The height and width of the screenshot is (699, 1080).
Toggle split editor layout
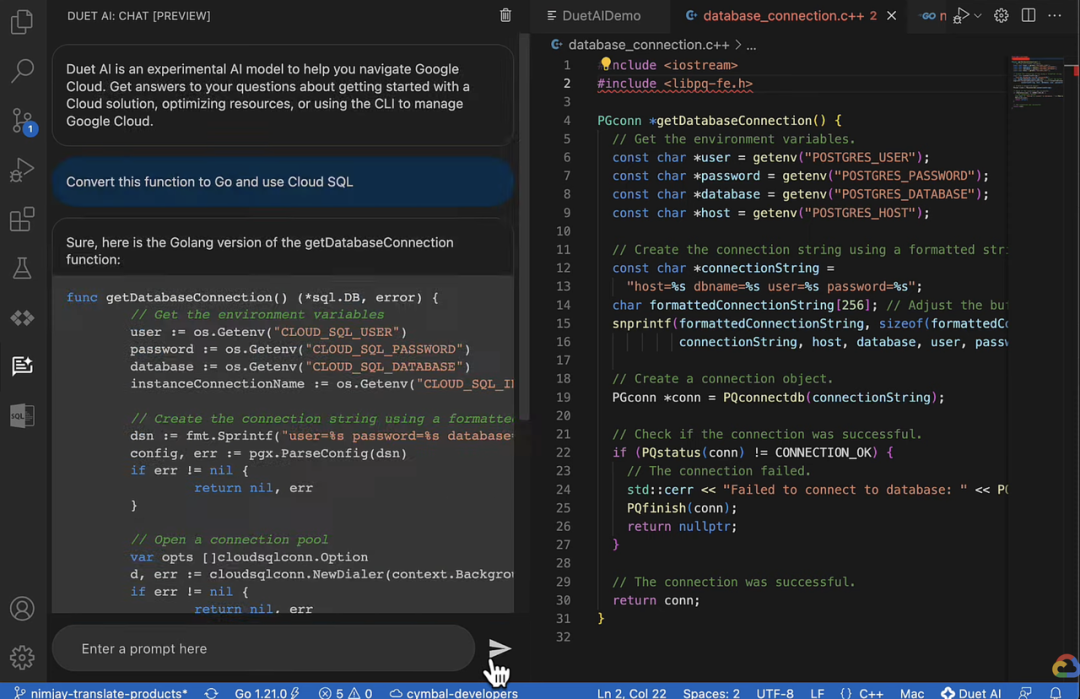(x=1028, y=16)
